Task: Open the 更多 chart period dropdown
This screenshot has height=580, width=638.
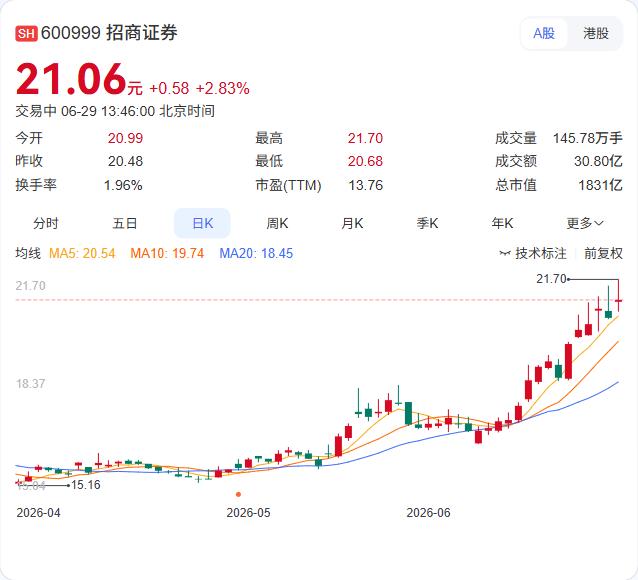Action: click(585, 223)
